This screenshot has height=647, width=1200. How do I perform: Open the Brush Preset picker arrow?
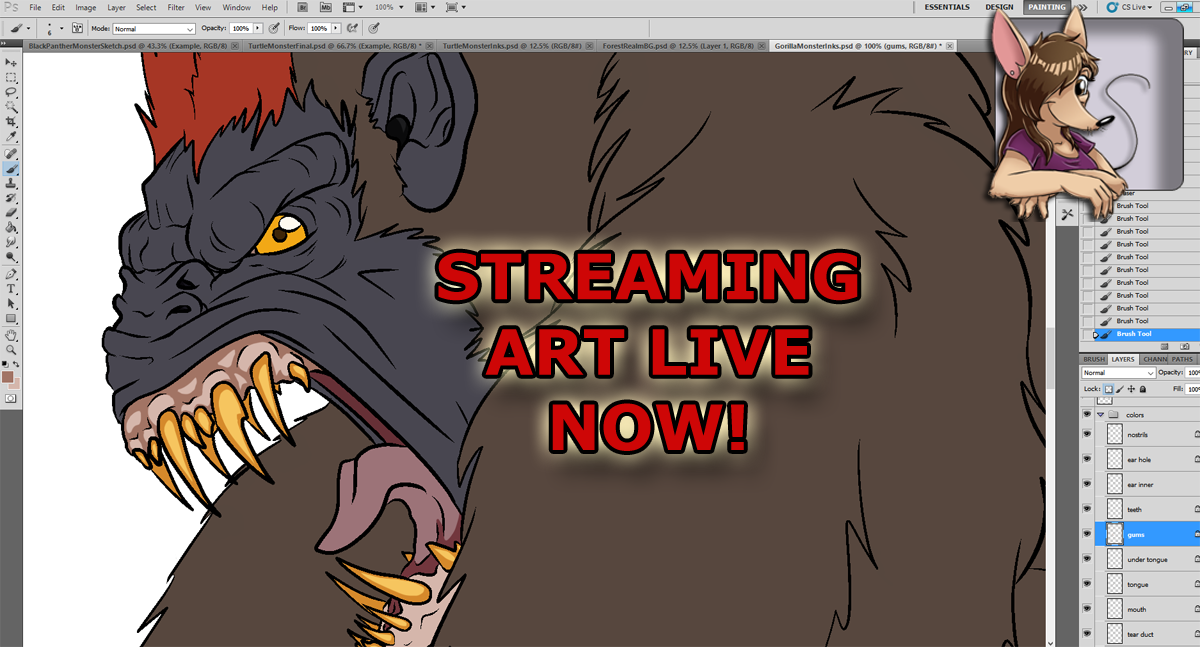pos(63,29)
